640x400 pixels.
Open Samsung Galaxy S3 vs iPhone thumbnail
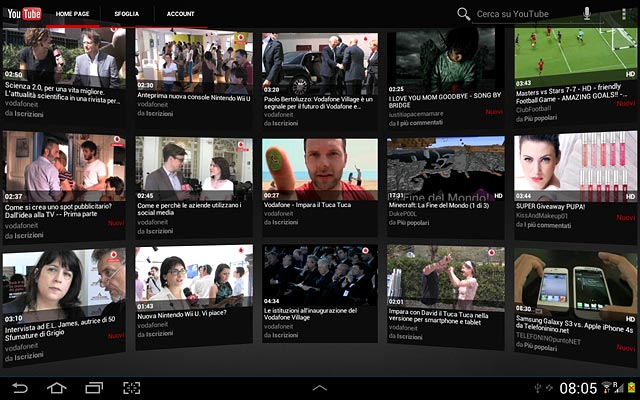[576, 286]
